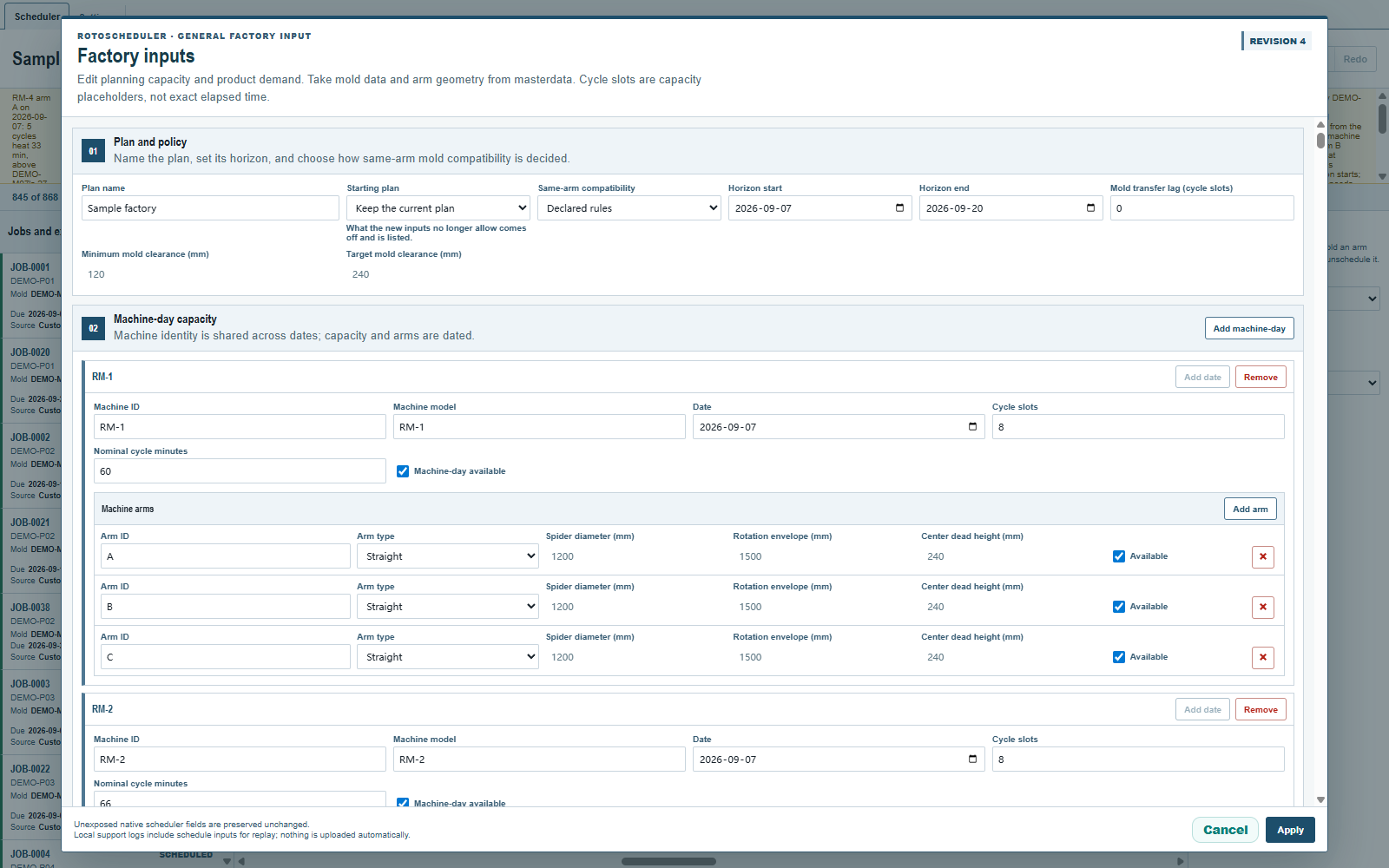This screenshot has width=1389, height=868.
Task: Toggle RM-1 Machine-day available checkbox
Action: pyautogui.click(x=403, y=471)
